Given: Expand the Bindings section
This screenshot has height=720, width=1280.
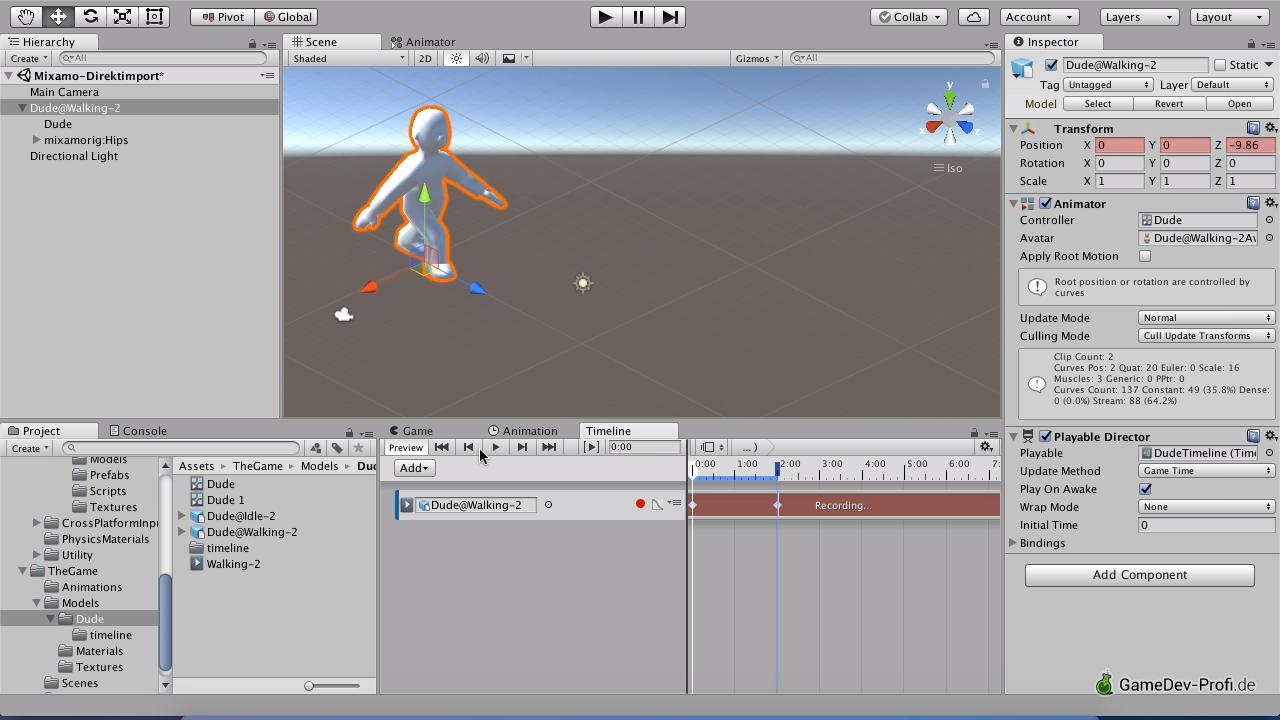Looking at the screenshot, I should tap(1013, 543).
